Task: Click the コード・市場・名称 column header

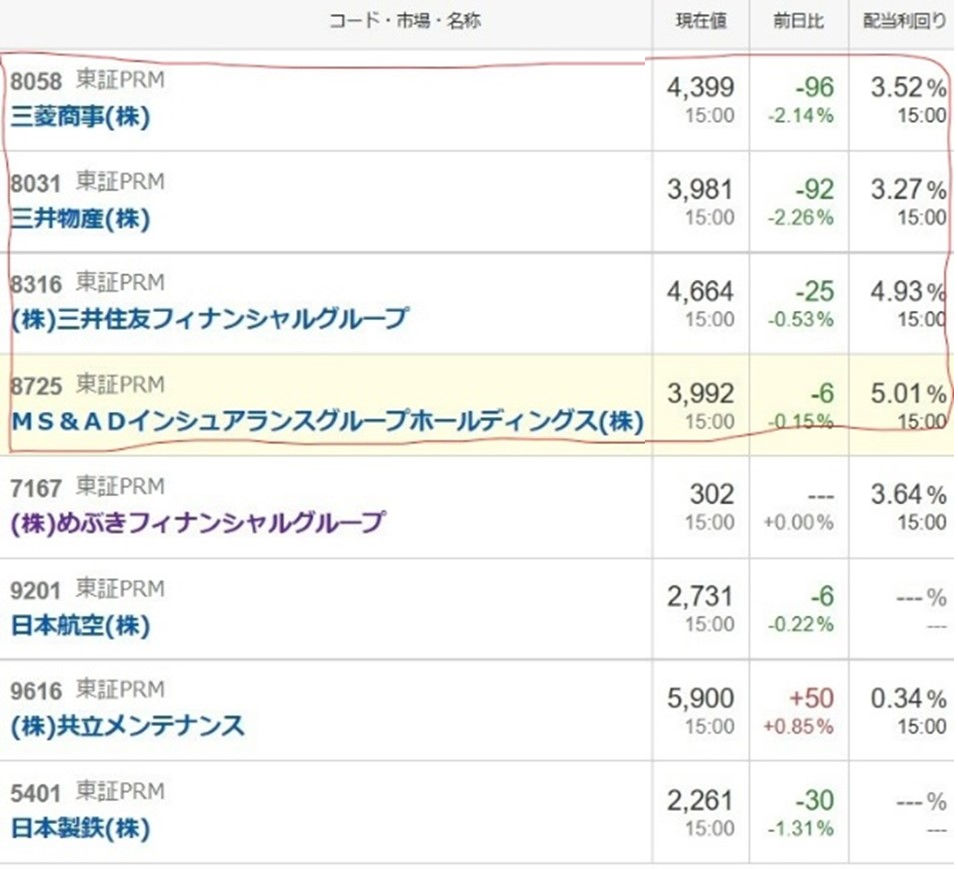Action: click(404, 22)
